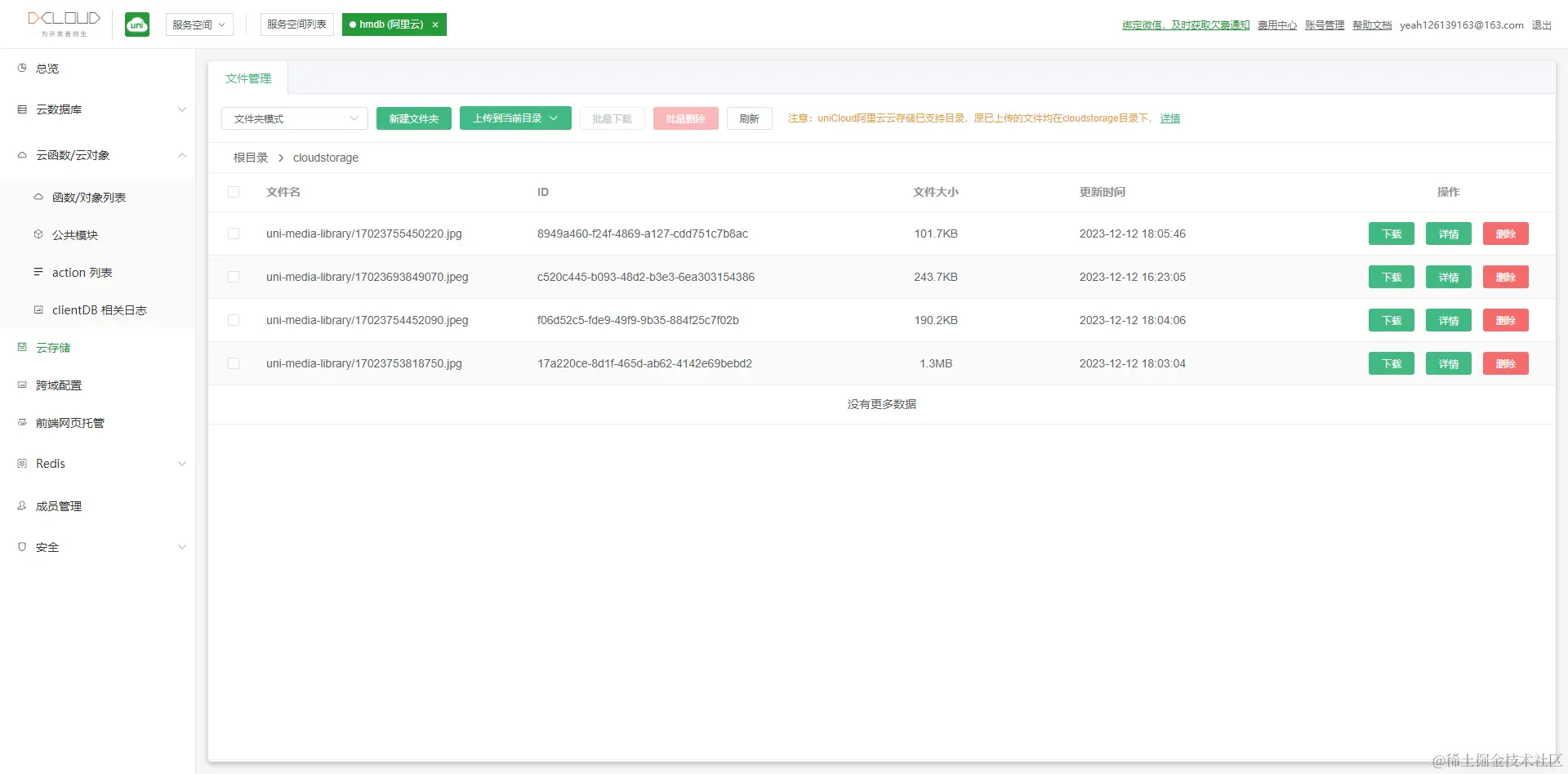Expand the 云数据库 menu chevron
Viewport: 1568px width, 774px height.
pos(182,109)
